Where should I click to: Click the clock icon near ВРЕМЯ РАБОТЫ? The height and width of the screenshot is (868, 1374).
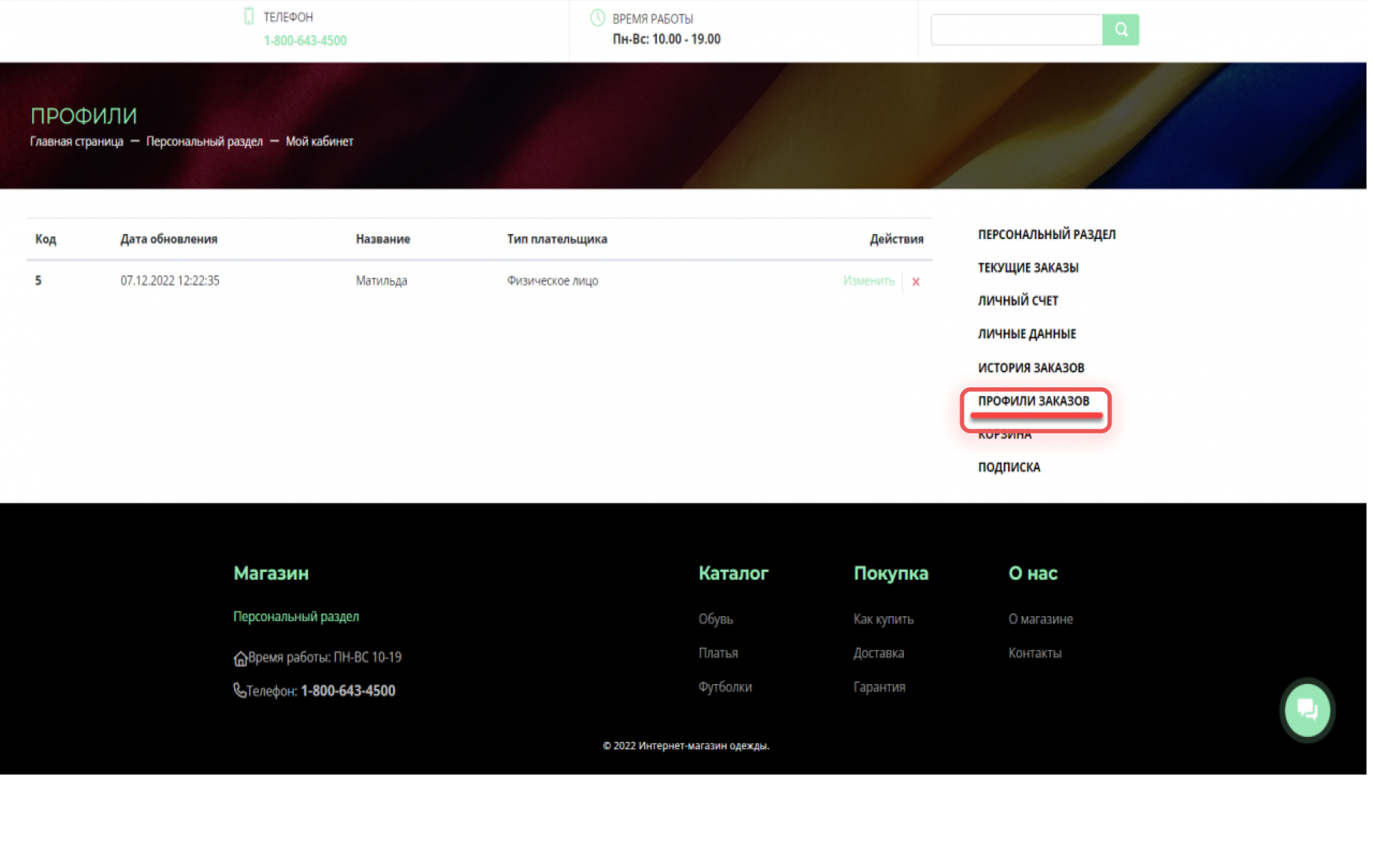click(x=598, y=18)
